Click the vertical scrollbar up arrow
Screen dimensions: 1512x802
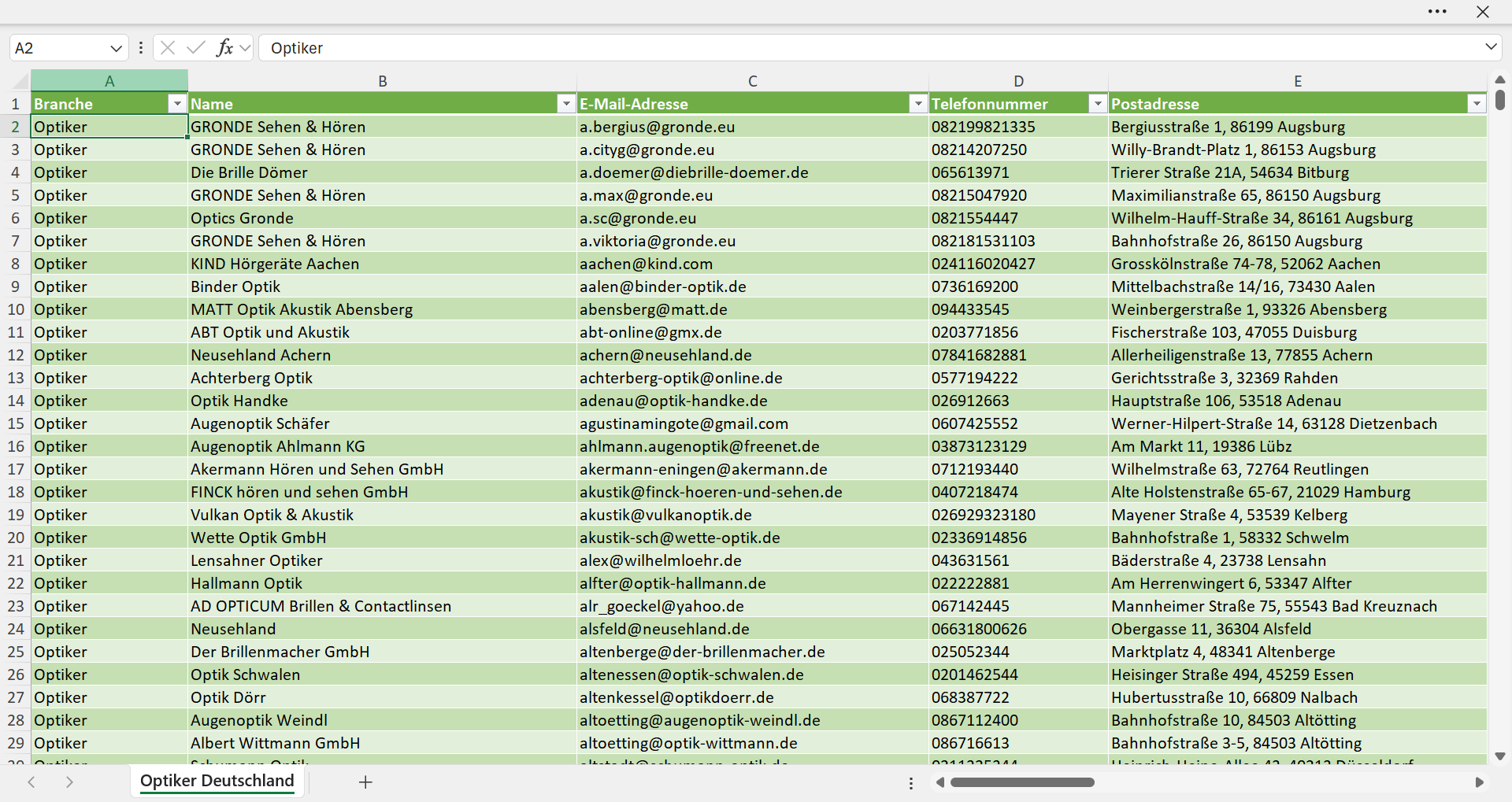tap(1499, 79)
